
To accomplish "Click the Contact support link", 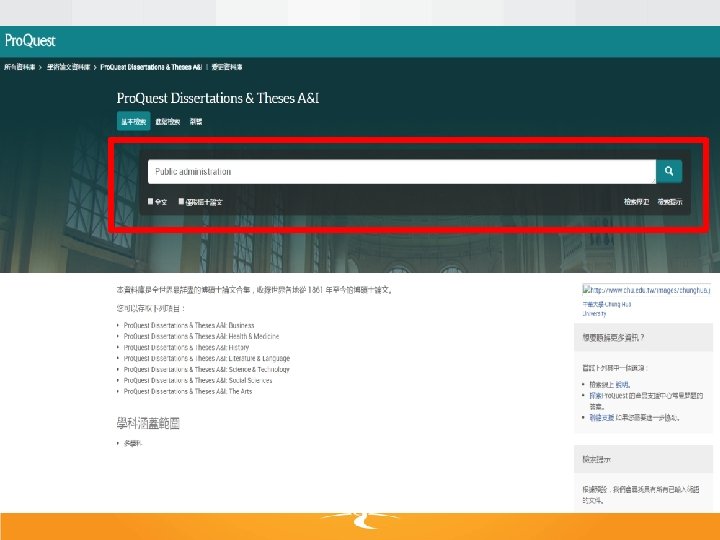I will click(x=602, y=417).
